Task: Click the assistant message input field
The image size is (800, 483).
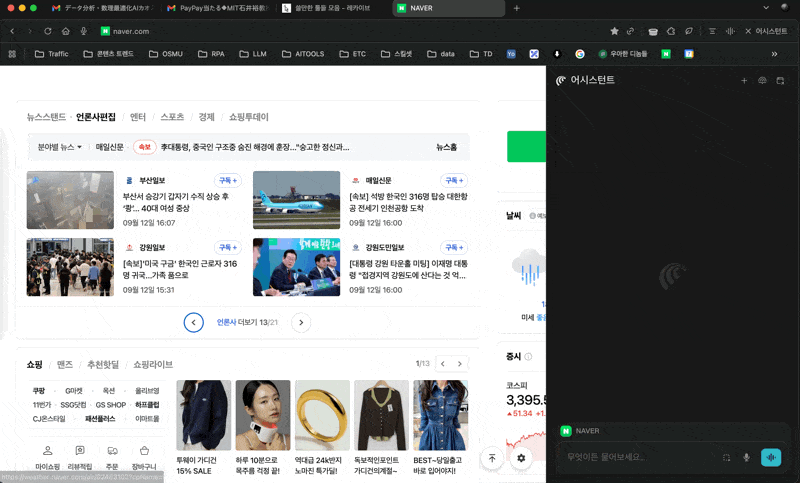Action: [640, 457]
